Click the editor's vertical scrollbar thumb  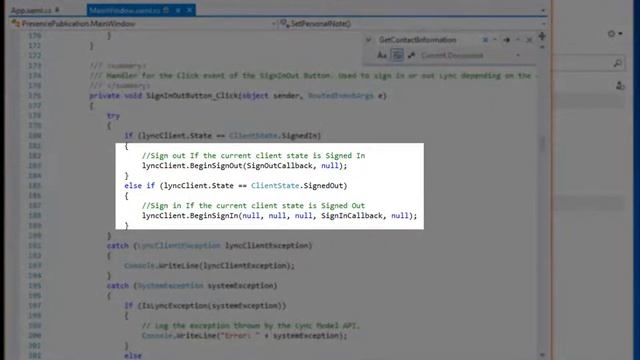(542, 144)
